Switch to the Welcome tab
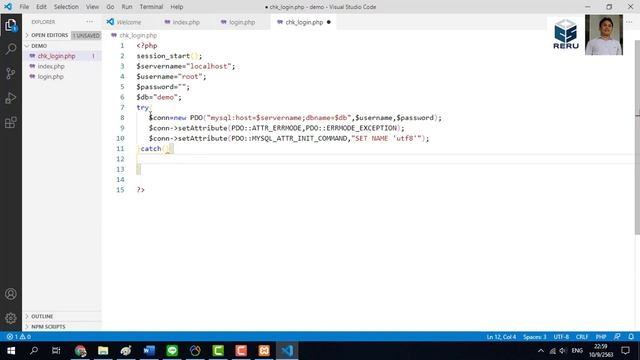The width and height of the screenshot is (640, 360). [129, 22]
